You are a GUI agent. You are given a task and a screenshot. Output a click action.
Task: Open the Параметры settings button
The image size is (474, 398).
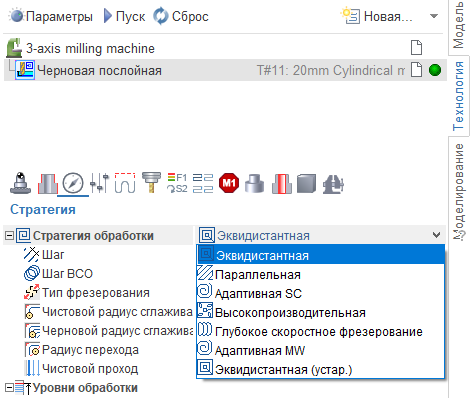(51, 16)
